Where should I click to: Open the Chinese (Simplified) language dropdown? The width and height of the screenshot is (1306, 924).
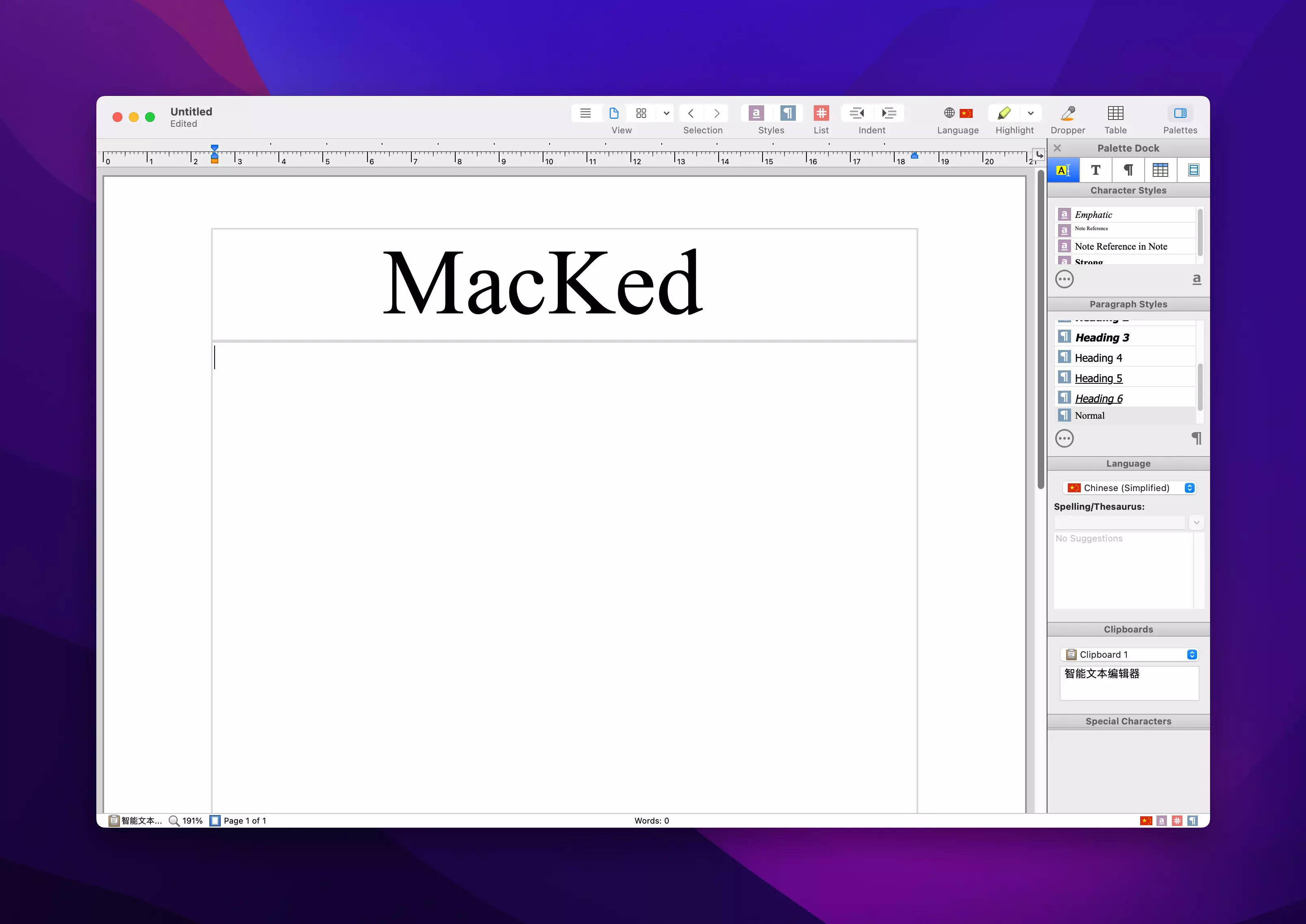click(x=1128, y=487)
